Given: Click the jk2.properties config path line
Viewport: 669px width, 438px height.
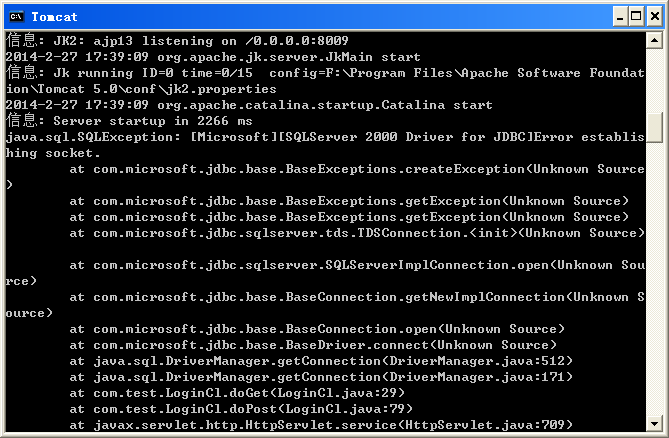Looking at the screenshot, I should (x=141, y=89).
